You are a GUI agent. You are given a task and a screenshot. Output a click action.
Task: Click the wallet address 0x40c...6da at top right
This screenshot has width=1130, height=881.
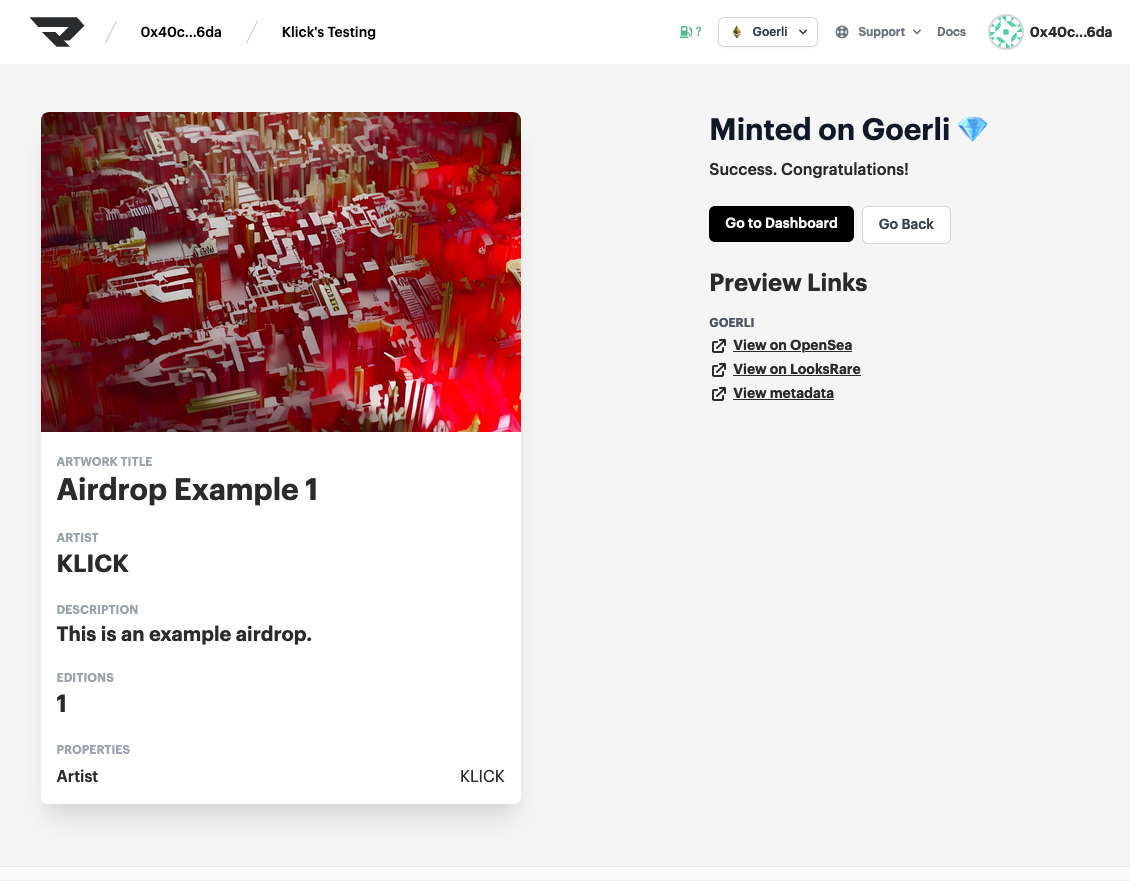pyautogui.click(x=1070, y=32)
